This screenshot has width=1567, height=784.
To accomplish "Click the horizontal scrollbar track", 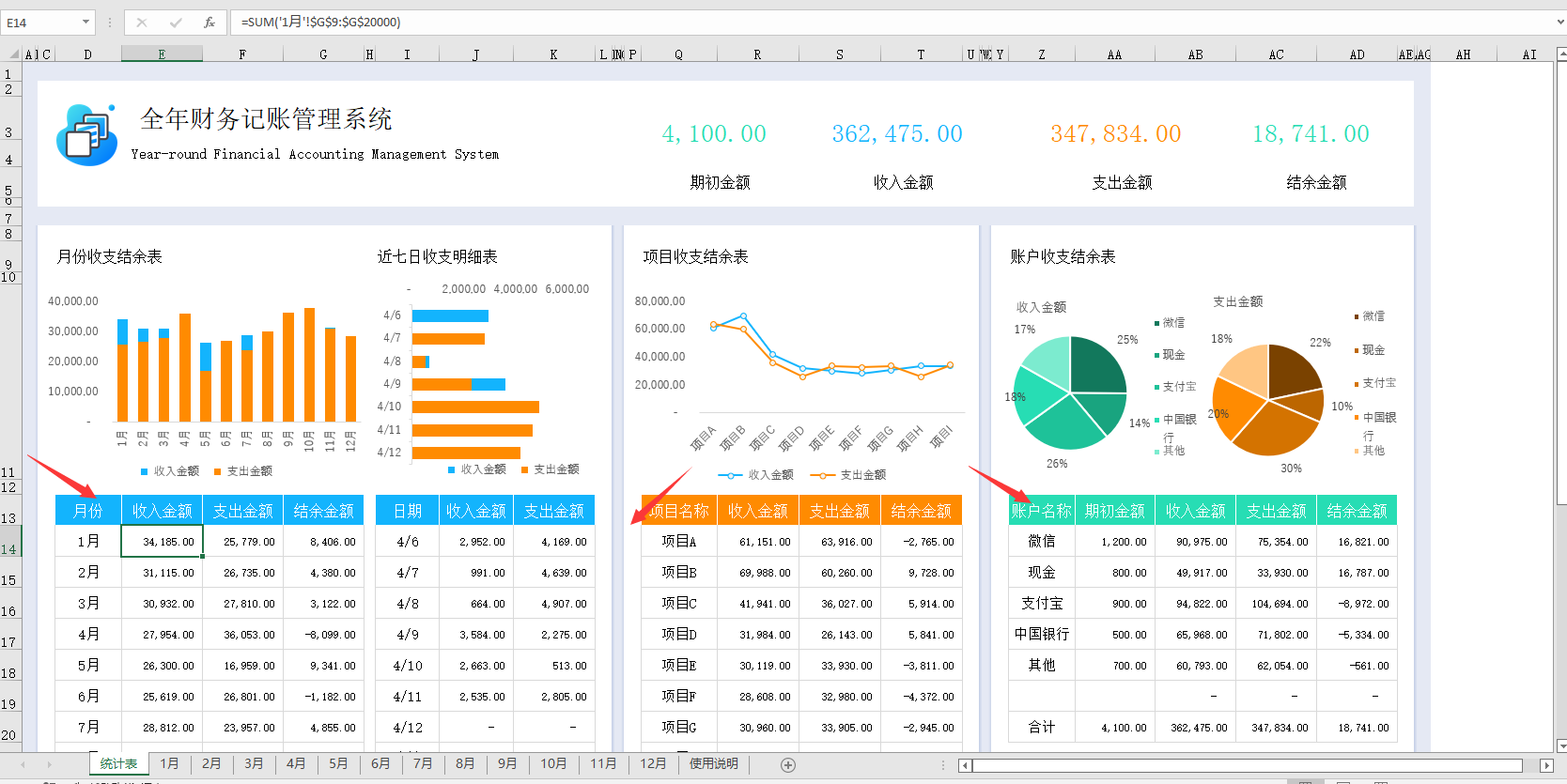I will pyautogui.click(x=1247, y=765).
